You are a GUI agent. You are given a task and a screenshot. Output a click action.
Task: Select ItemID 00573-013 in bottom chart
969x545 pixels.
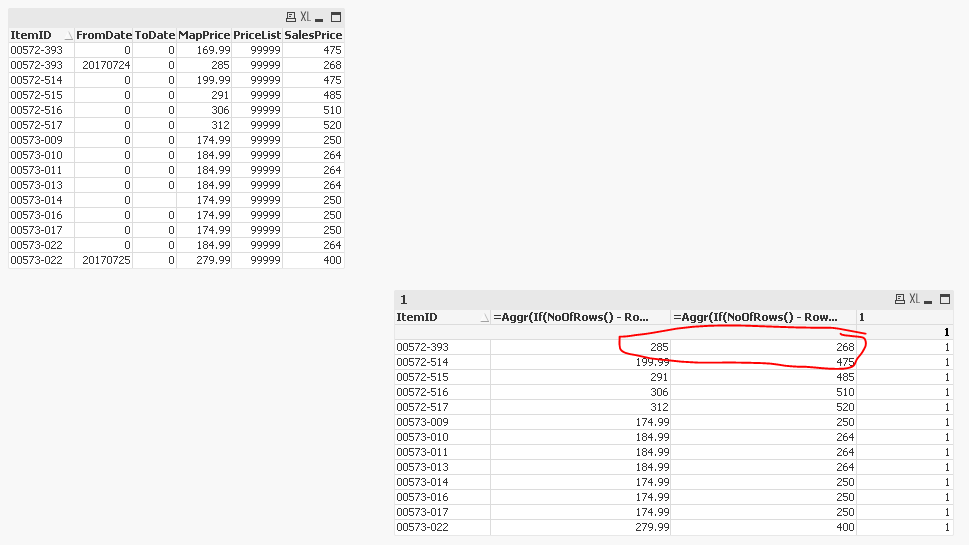pos(442,467)
